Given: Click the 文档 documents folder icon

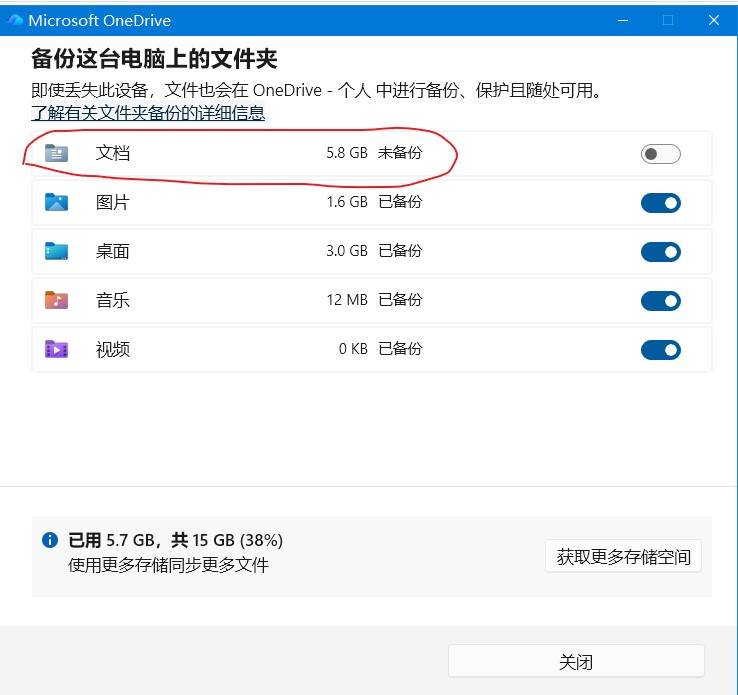Looking at the screenshot, I should [56, 153].
